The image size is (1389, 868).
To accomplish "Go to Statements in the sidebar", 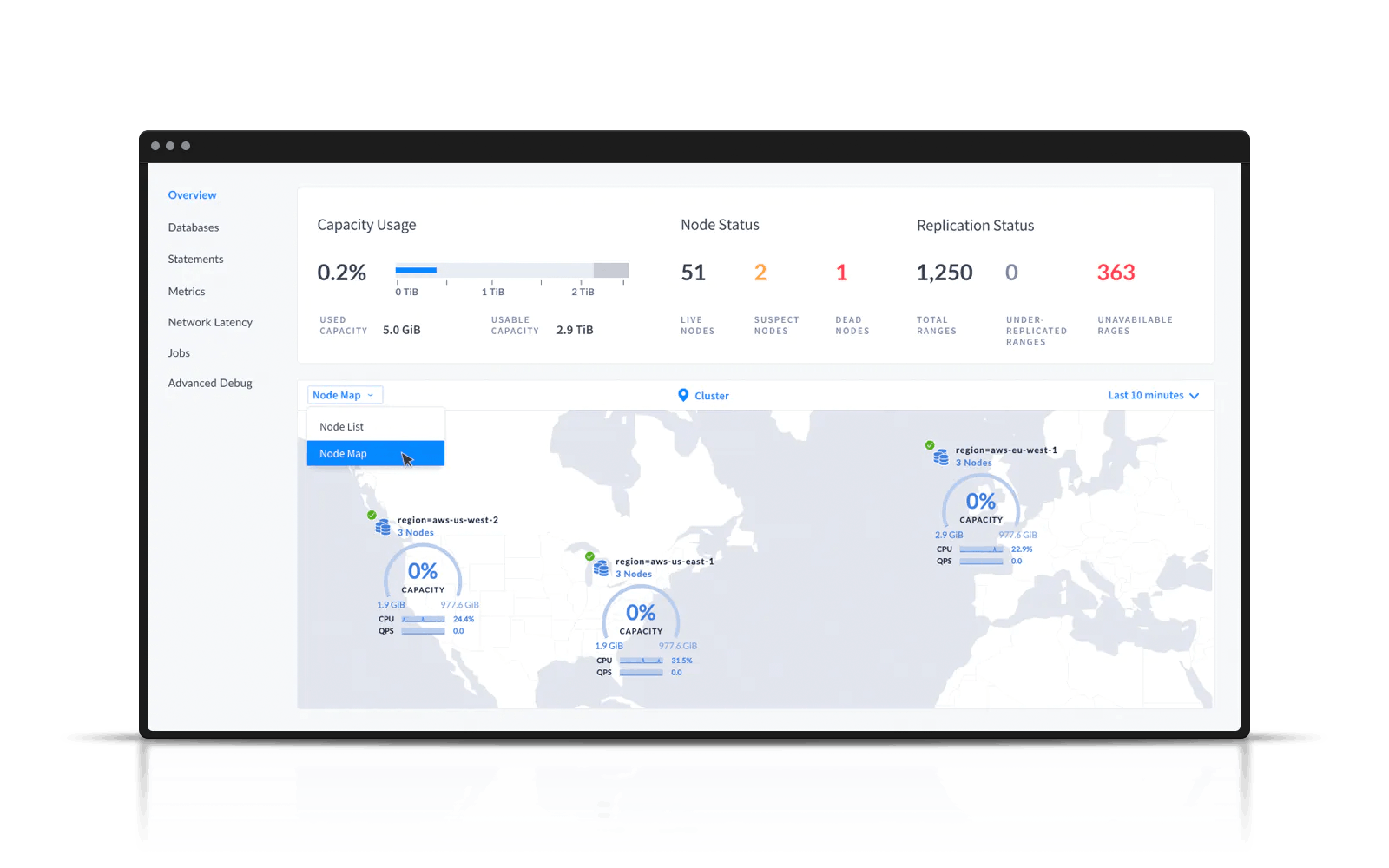I will pyautogui.click(x=195, y=260).
